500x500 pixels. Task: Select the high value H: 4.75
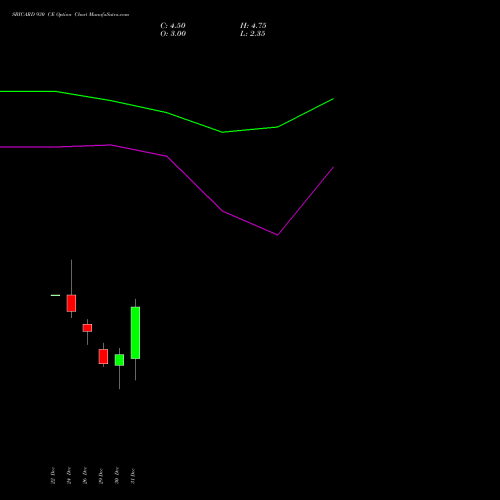(253, 26)
